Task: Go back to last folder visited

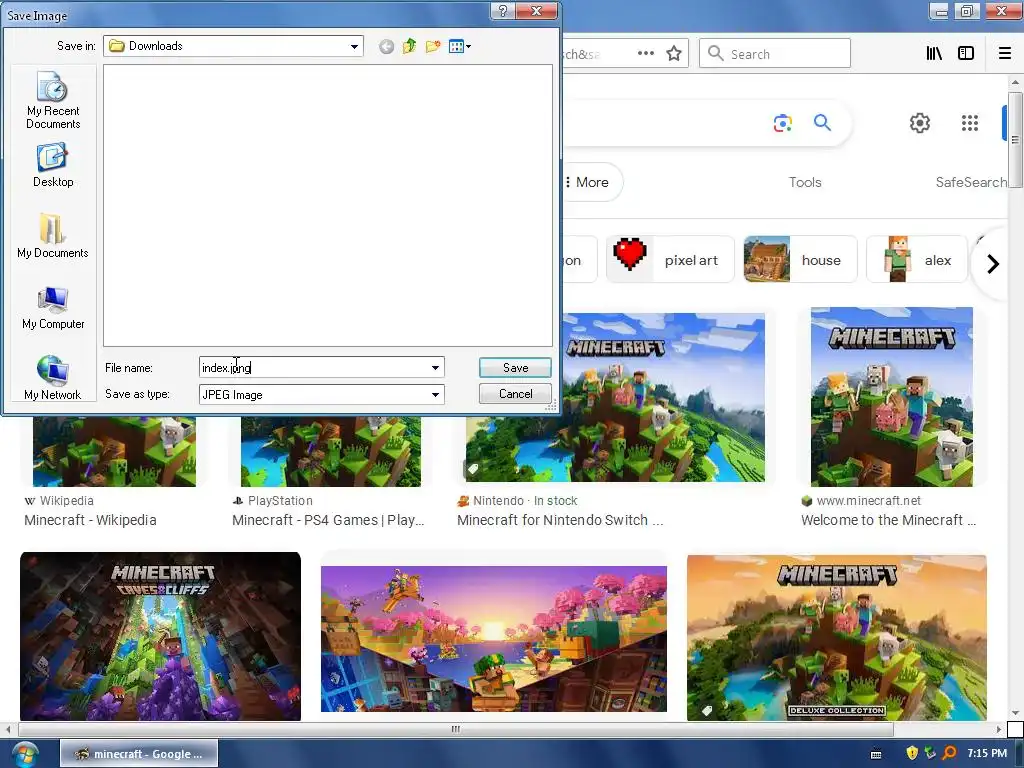Action: tap(386, 46)
